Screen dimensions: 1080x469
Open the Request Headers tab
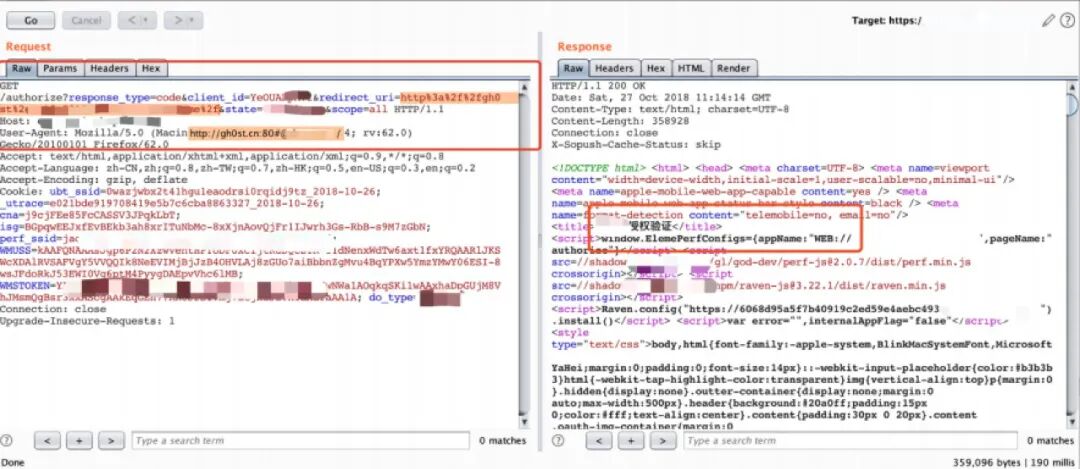[x=110, y=68]
